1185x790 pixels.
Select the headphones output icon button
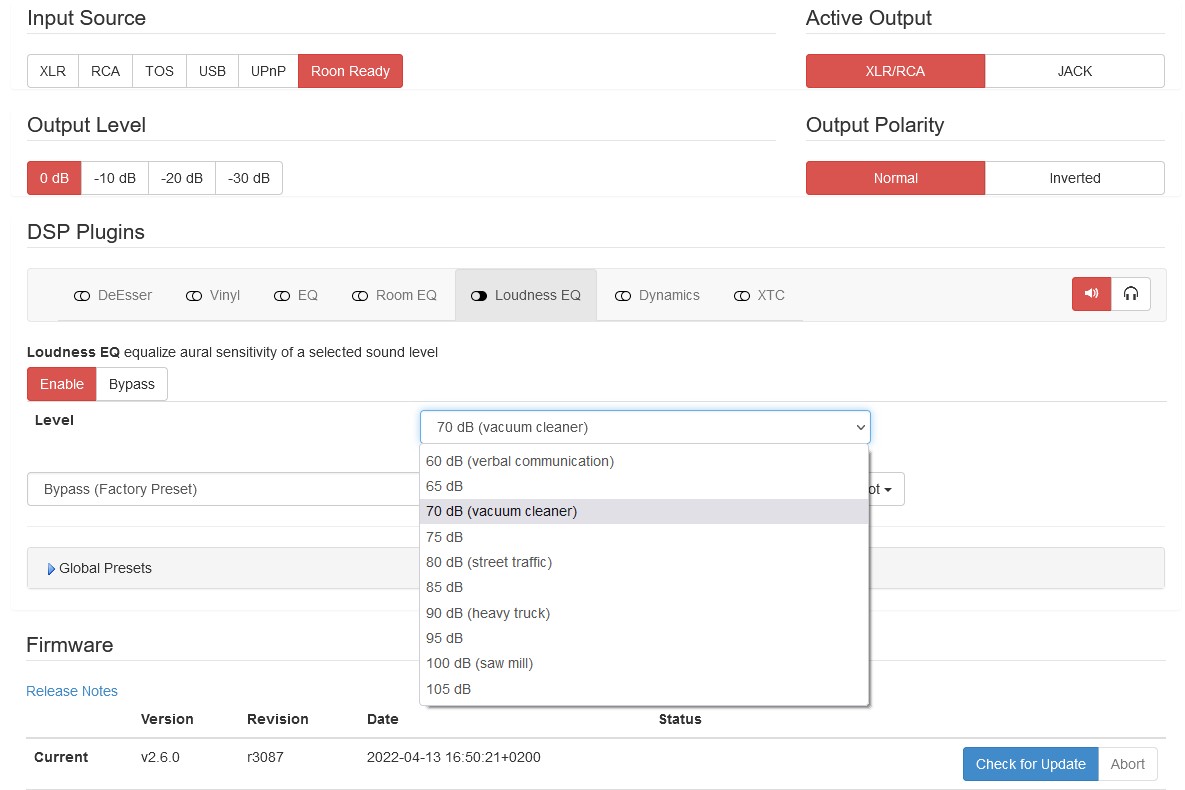1131,294
